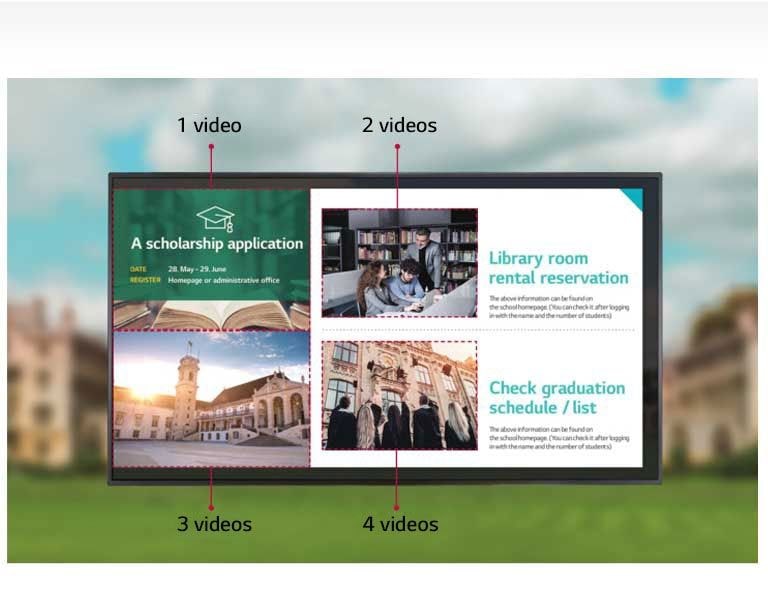This screenshot has height=602, width=768.
Task: Click 'Homepage or administrative office' text
Action: click(224, 280)
